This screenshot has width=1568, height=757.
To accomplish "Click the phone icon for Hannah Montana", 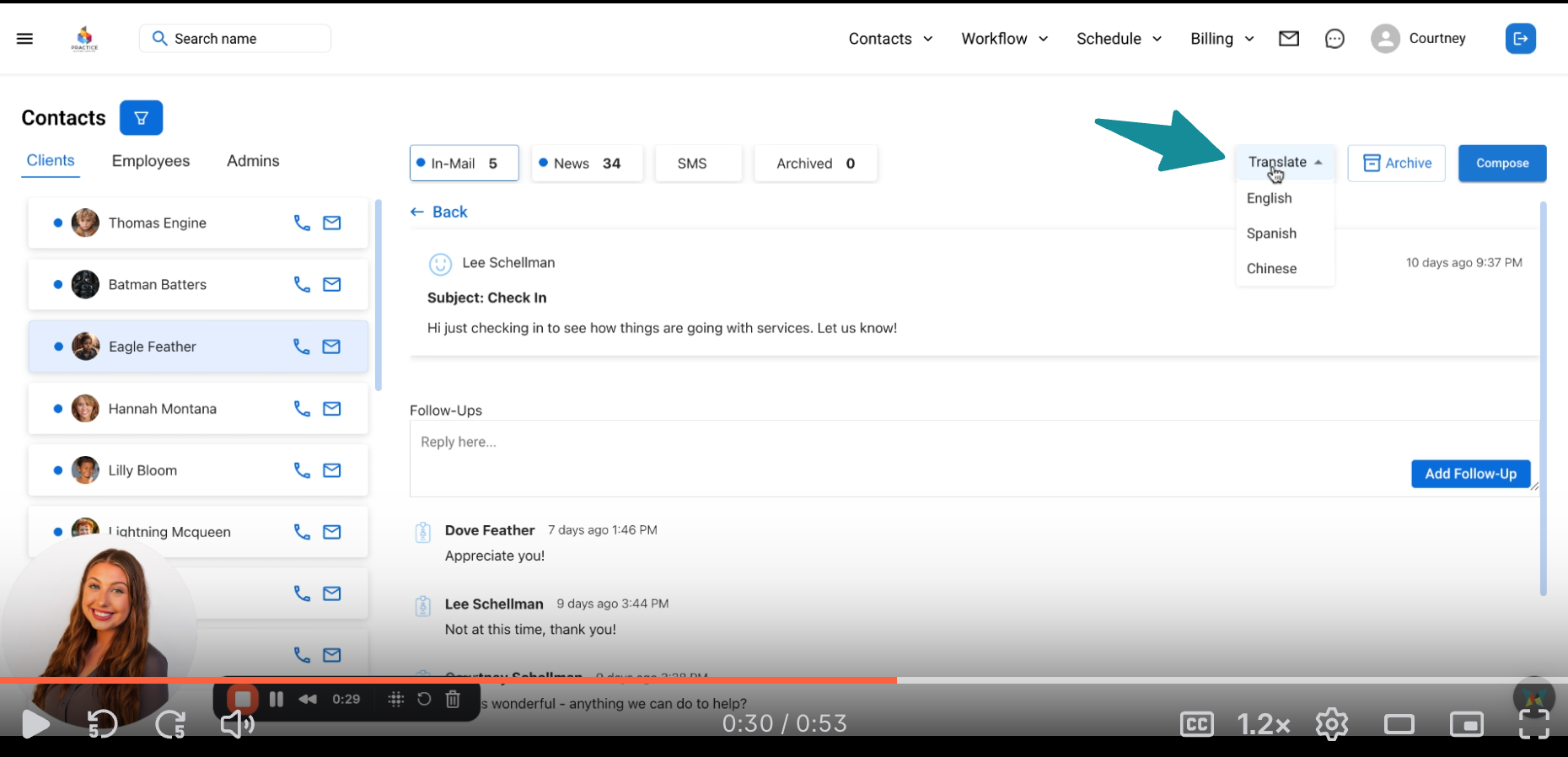I will point(302,409).
